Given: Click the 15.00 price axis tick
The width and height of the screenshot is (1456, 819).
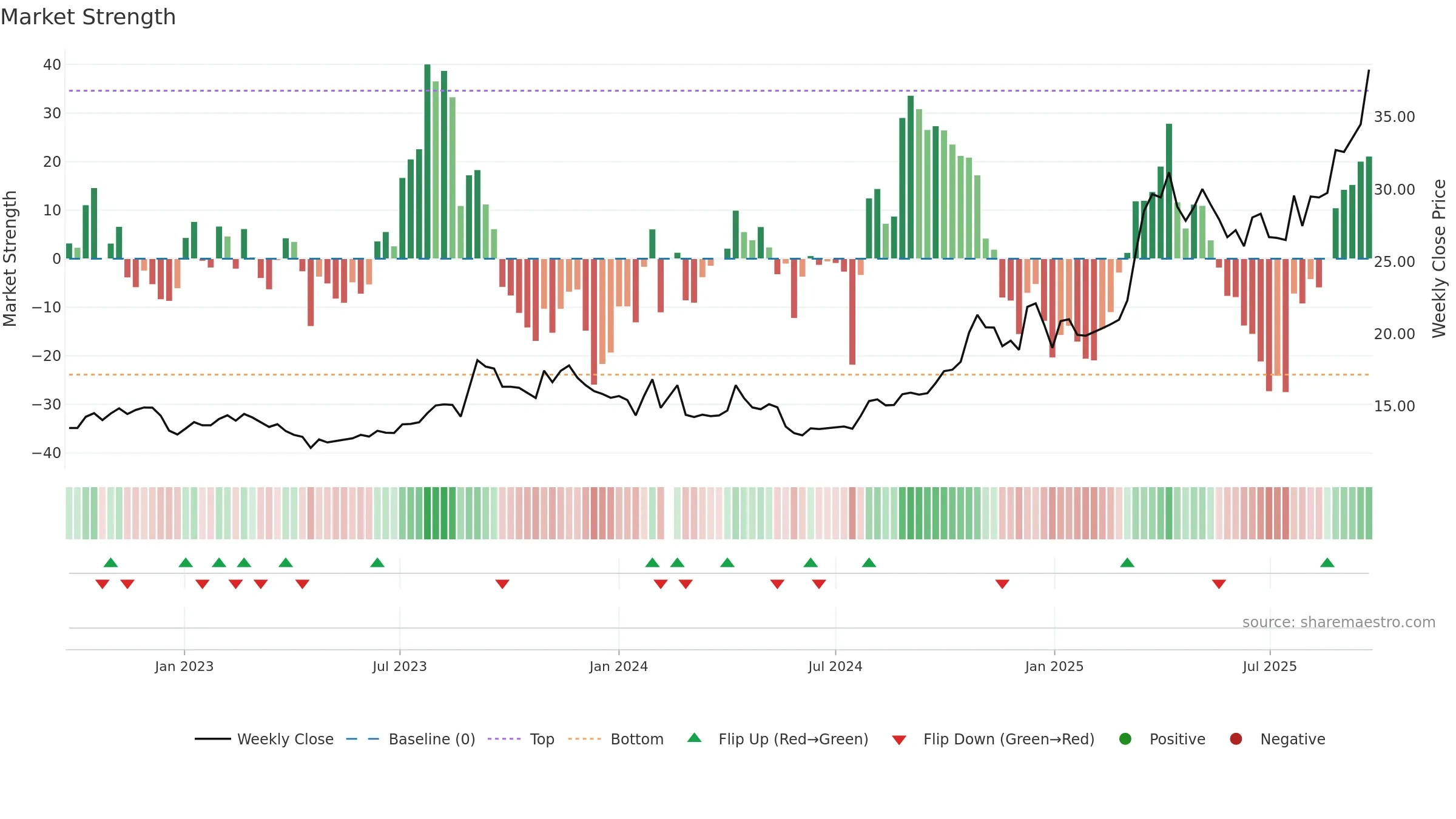Looking at the screenshot, I should 1394,406.
